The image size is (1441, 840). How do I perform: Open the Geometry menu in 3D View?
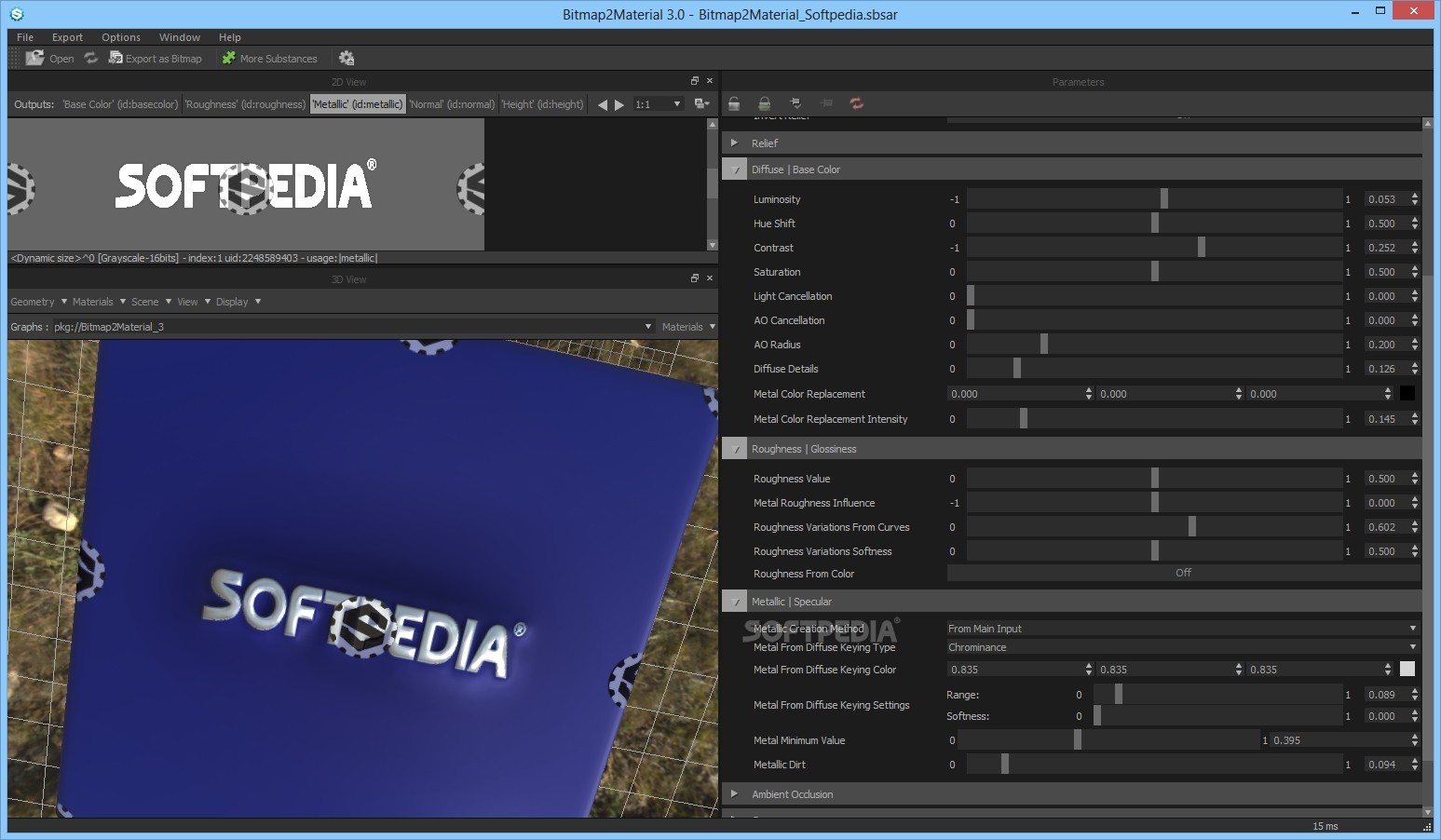pyautogui.click(x=38, y=302)
